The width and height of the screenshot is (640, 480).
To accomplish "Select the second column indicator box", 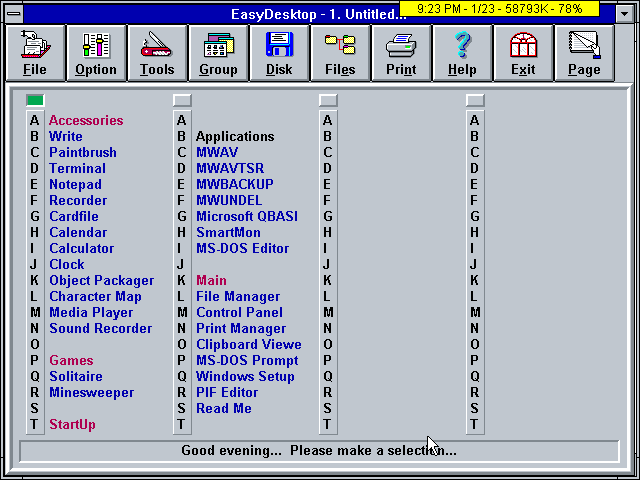I will click(182, 100).
